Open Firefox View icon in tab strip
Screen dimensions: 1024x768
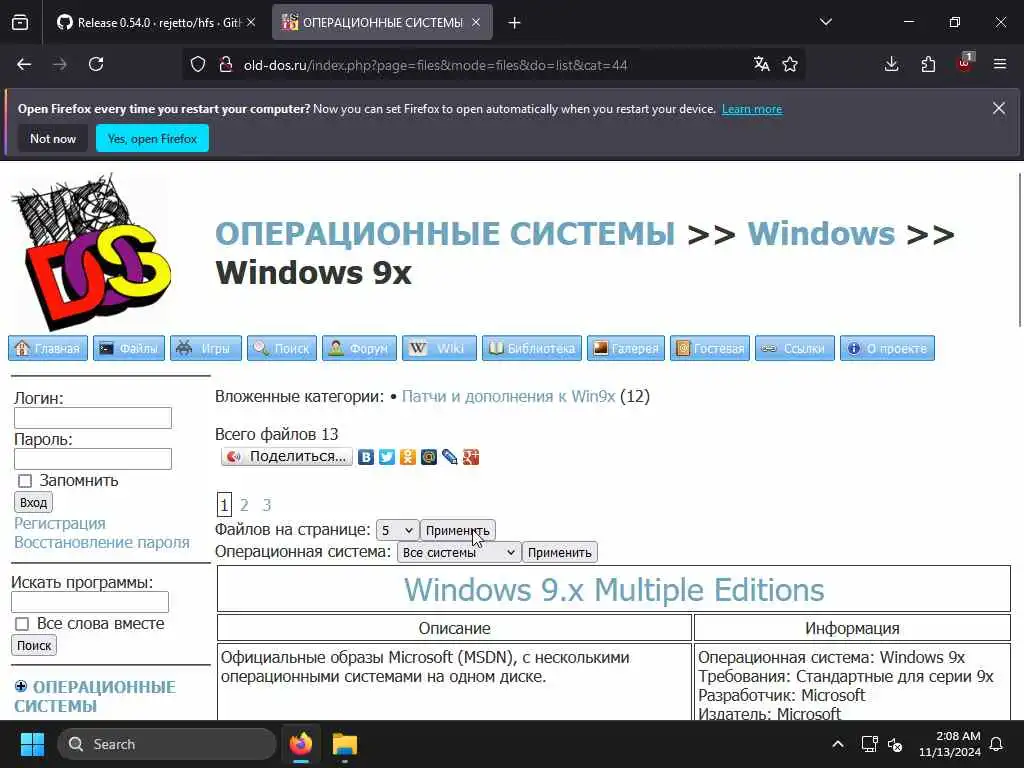20,22
